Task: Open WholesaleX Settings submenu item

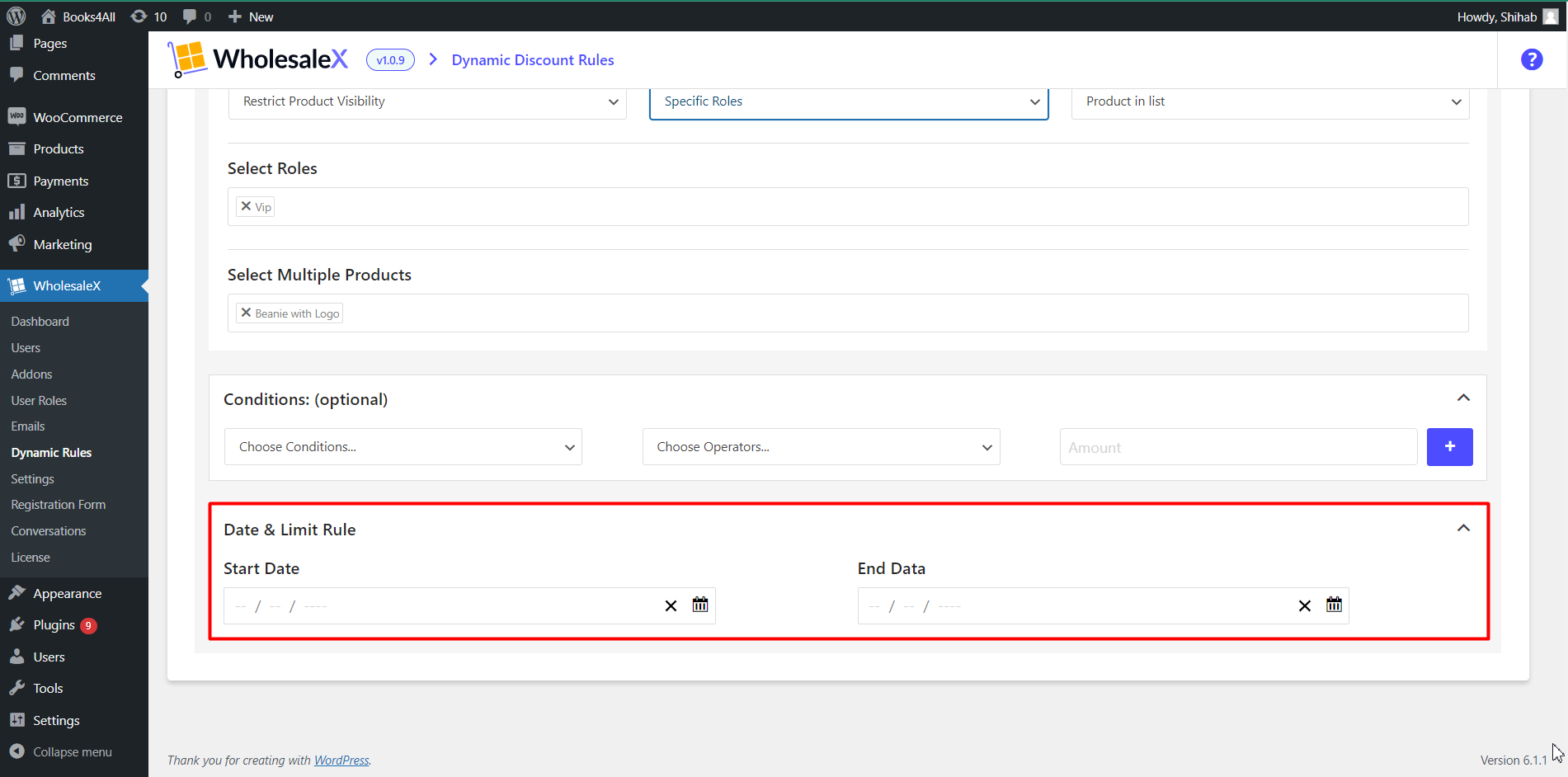Action: pyautogui.click(x=33, y=479)
